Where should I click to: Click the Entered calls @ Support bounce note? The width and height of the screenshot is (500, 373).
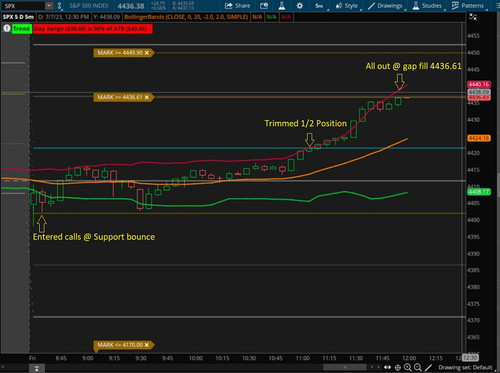click(94, 237)
